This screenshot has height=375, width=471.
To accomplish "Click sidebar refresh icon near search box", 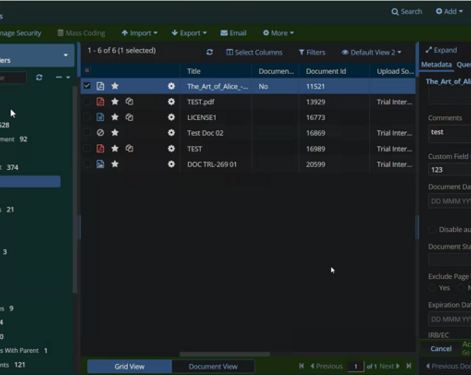I will pos(39,77).
